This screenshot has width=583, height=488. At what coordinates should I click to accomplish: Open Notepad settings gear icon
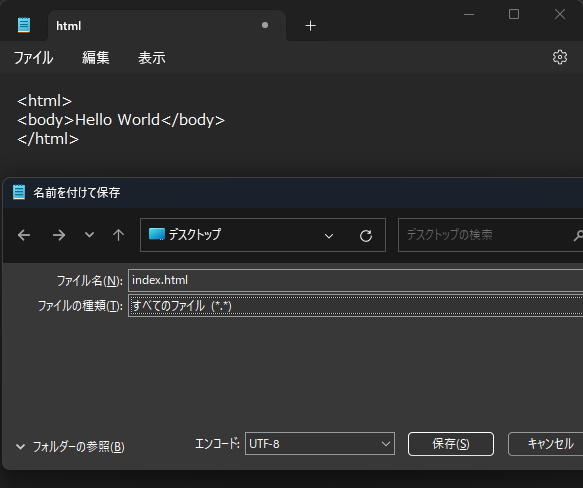pyautogui.click(x=560, y=57)
